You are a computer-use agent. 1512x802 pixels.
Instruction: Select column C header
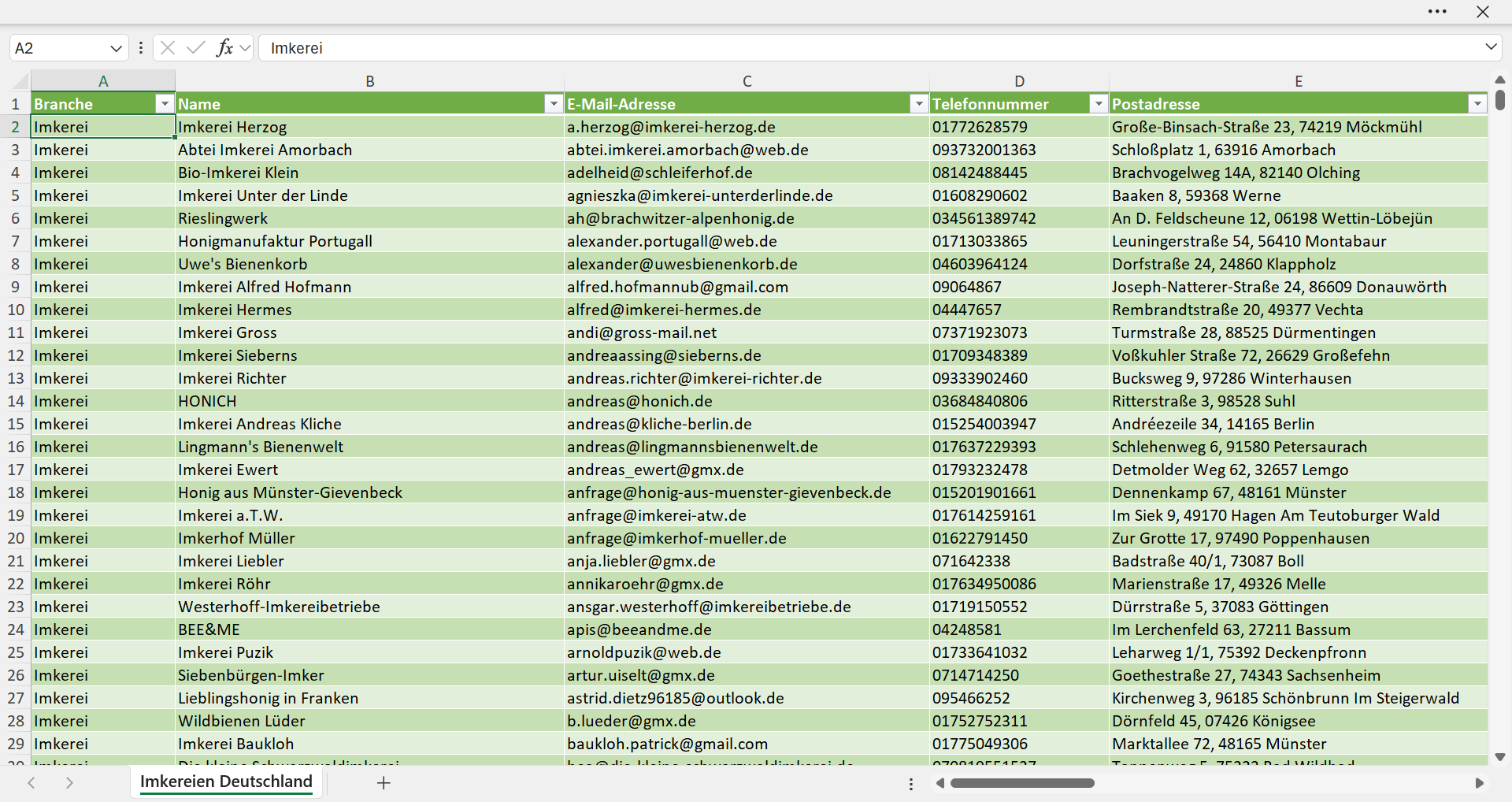coord(747,81)
